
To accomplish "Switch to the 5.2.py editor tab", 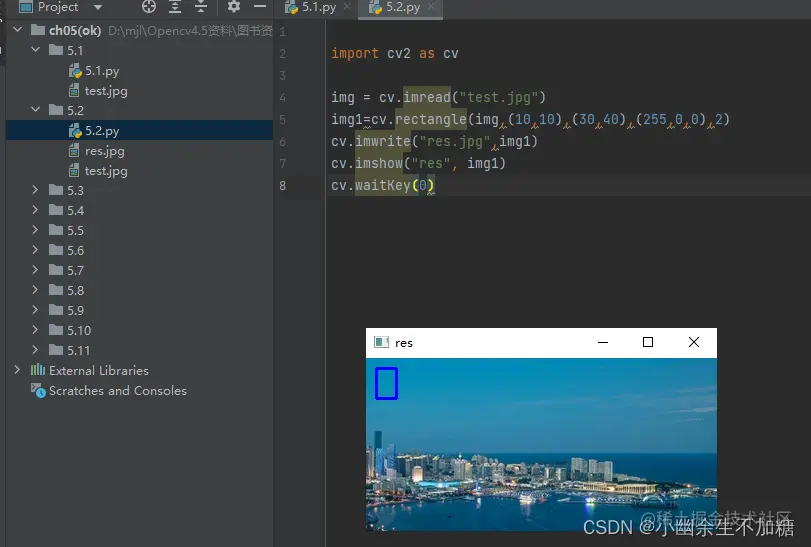I will pyautogui.click(x=402, y=7).
